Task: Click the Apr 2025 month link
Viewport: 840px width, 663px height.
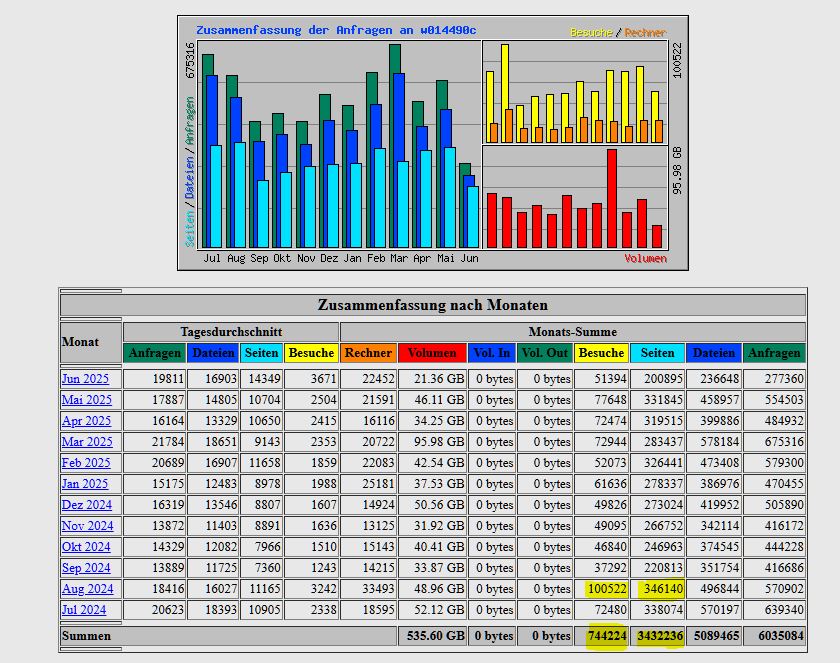Action: [x=86, y=421]
